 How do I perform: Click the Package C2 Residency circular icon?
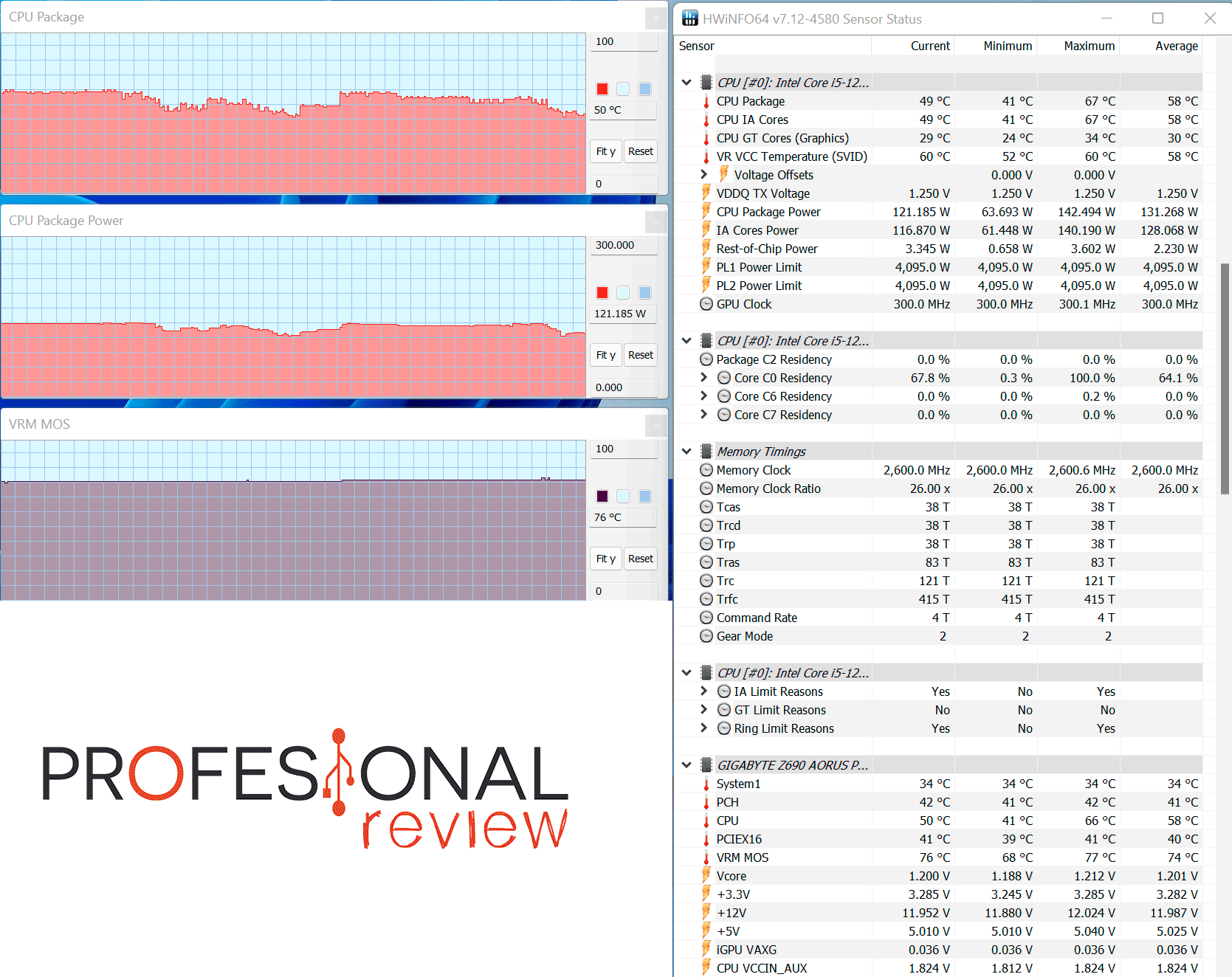[706, 359]
